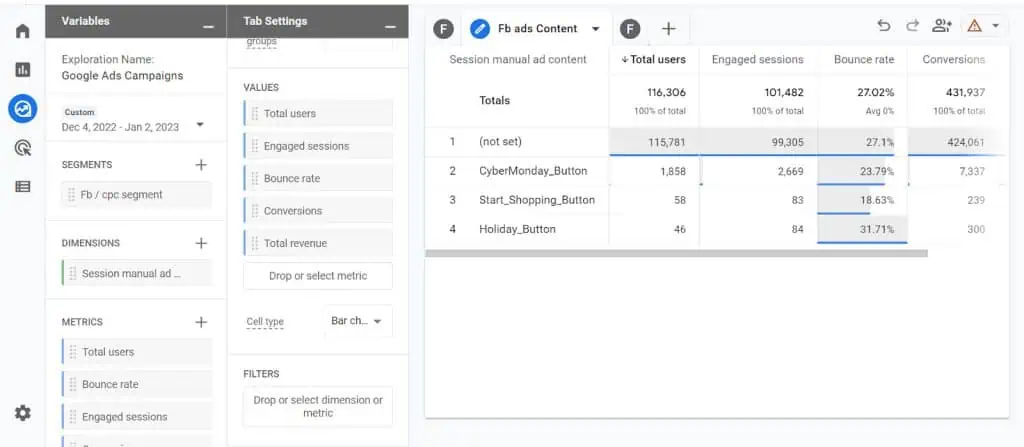This screenshot has width=1024, height=447.
Task: Expand warning icon dropdown arrow
Action: [996, 25]
